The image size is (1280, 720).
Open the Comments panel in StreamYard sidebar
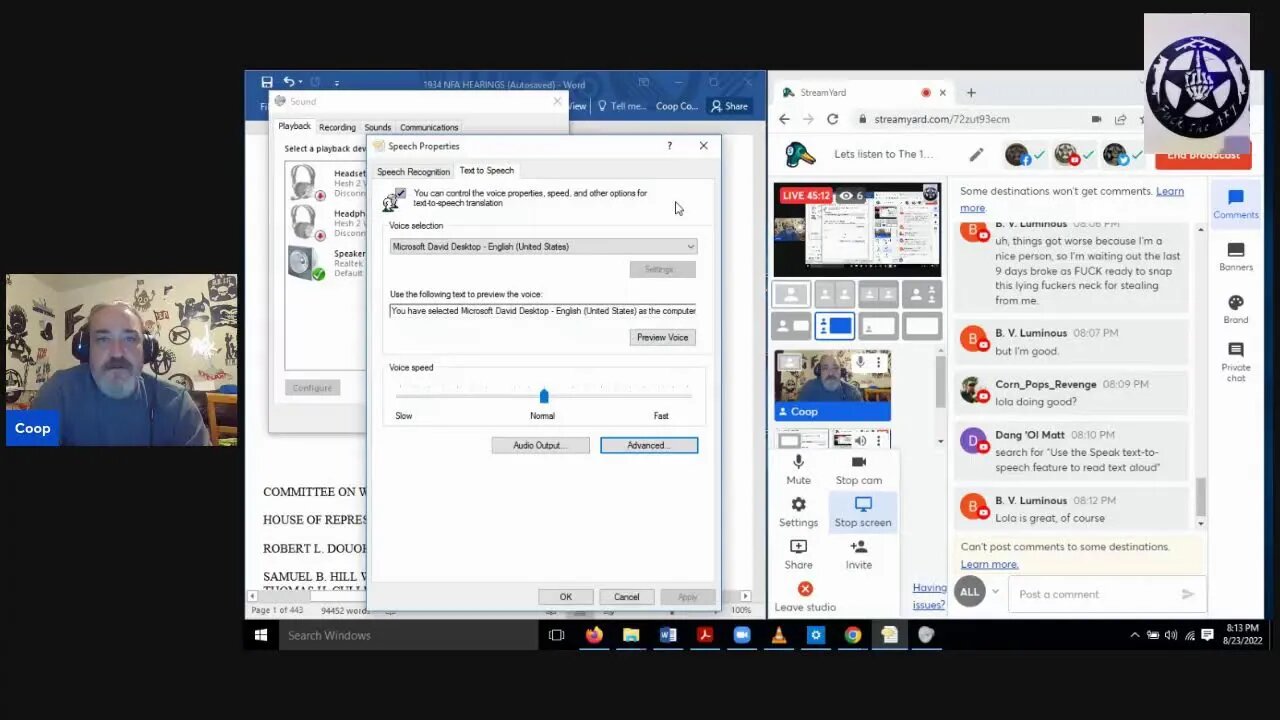coord(1236,203)
